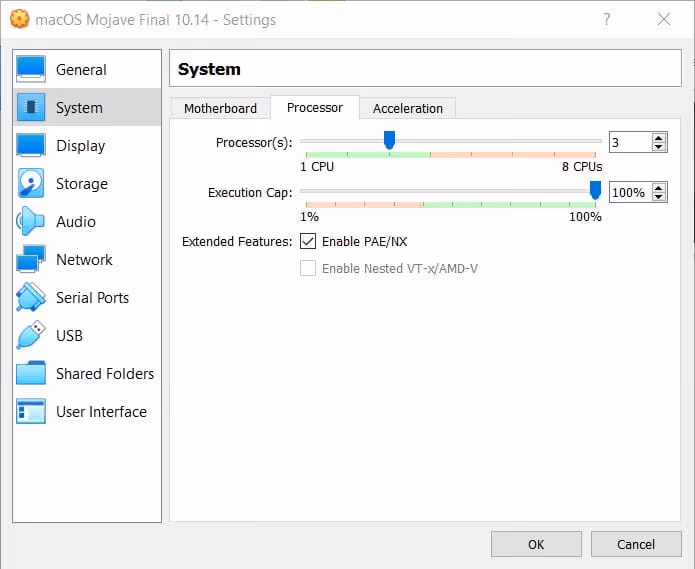Switch to the Motherboard tab
695x569 pixels.
220,108
